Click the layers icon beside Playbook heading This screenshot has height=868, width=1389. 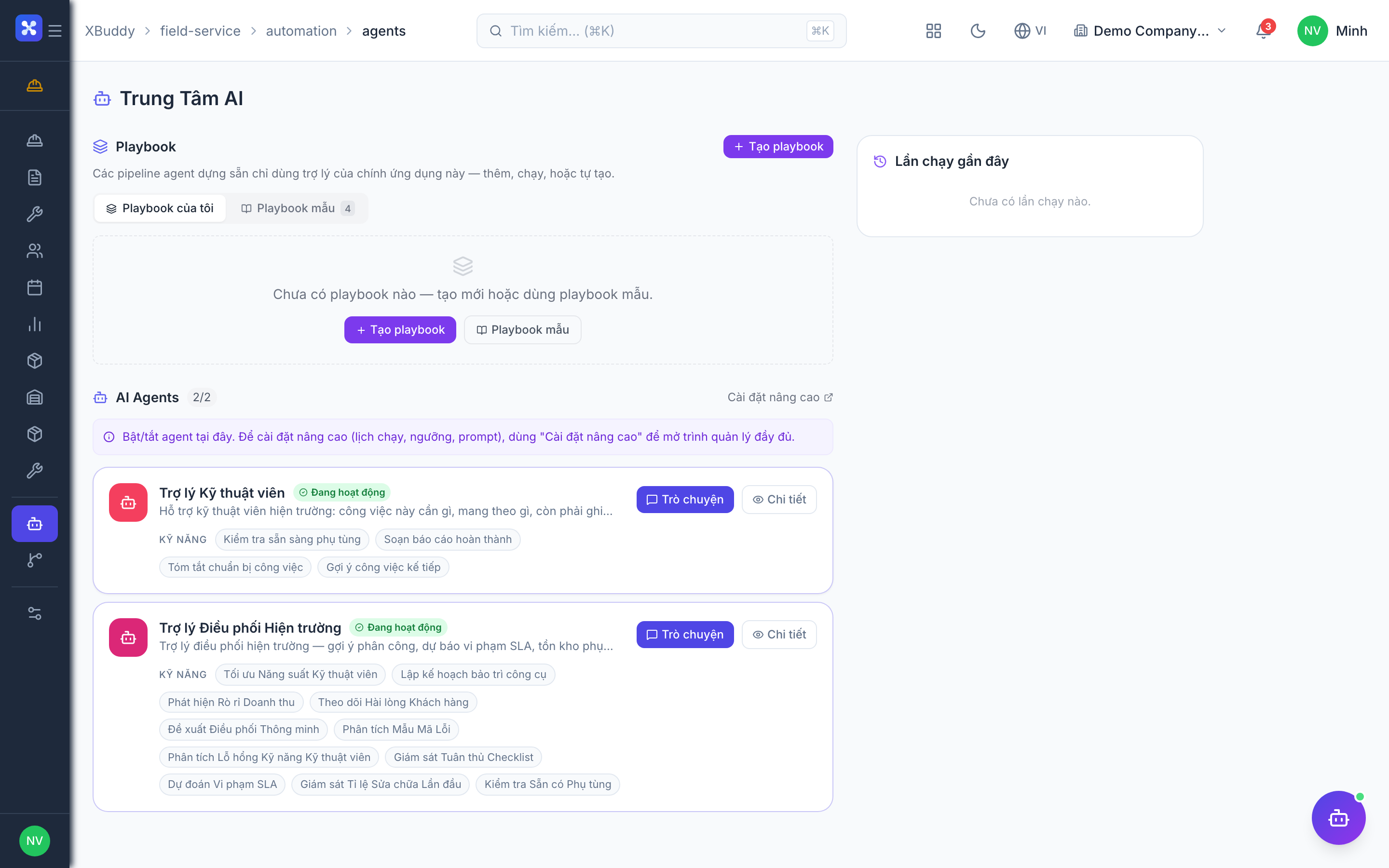pyautogui.click(x=100, y=147)
